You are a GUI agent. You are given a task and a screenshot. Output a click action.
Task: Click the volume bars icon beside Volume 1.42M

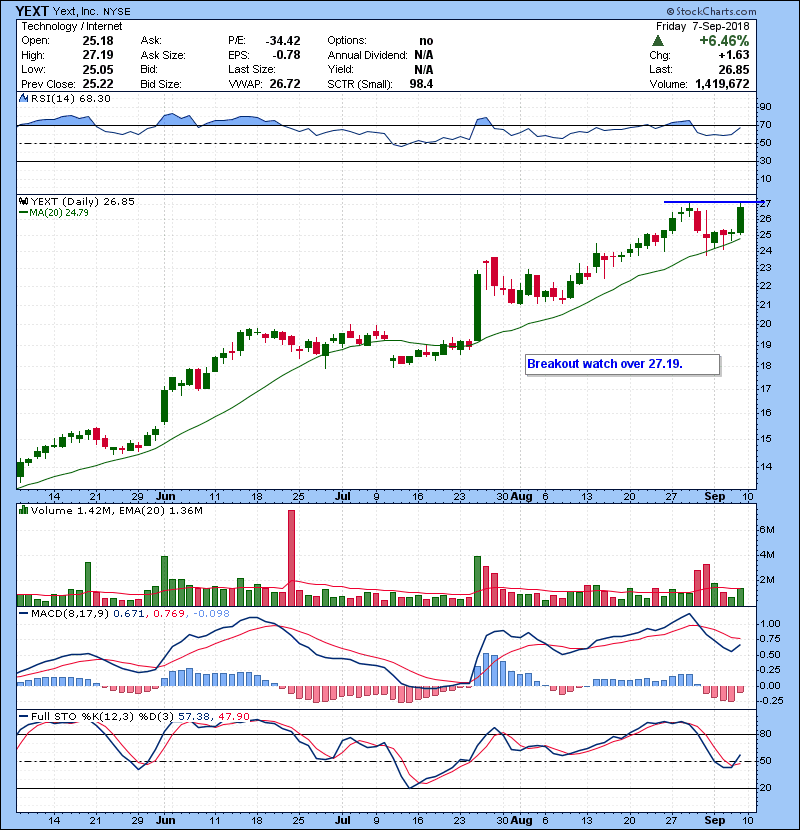click(23, 510)
